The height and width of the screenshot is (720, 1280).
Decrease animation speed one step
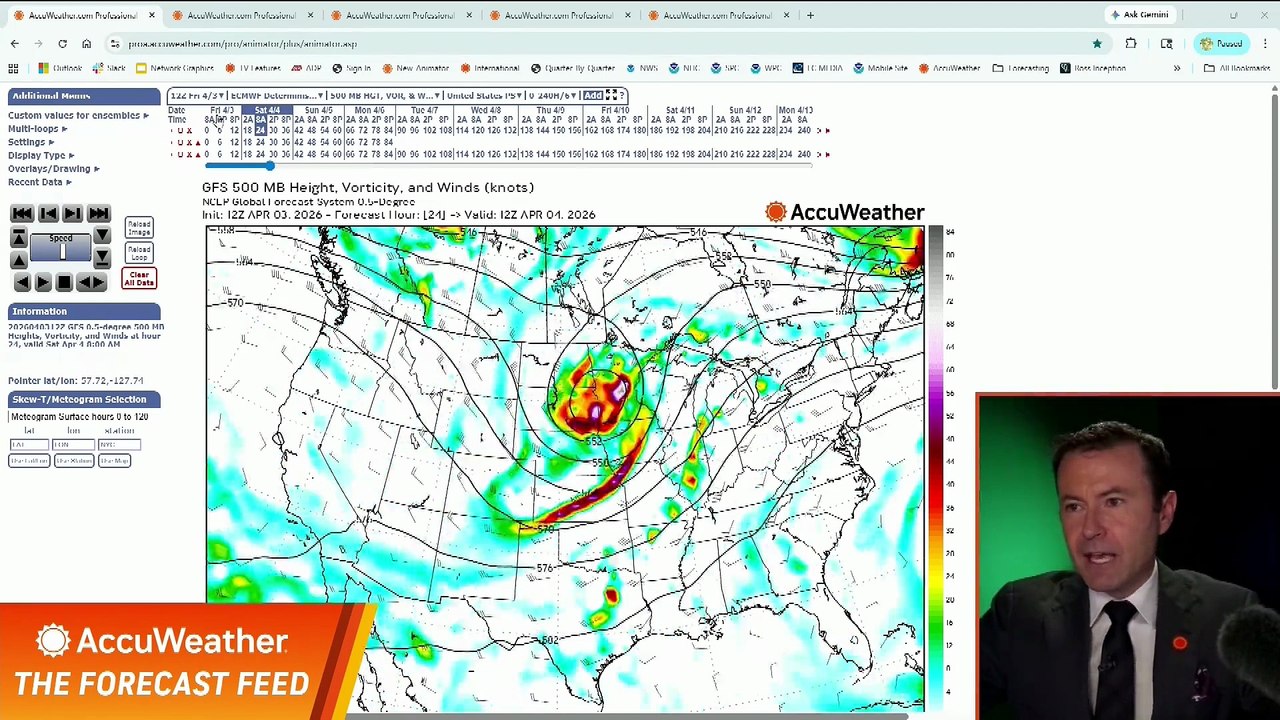102,234
